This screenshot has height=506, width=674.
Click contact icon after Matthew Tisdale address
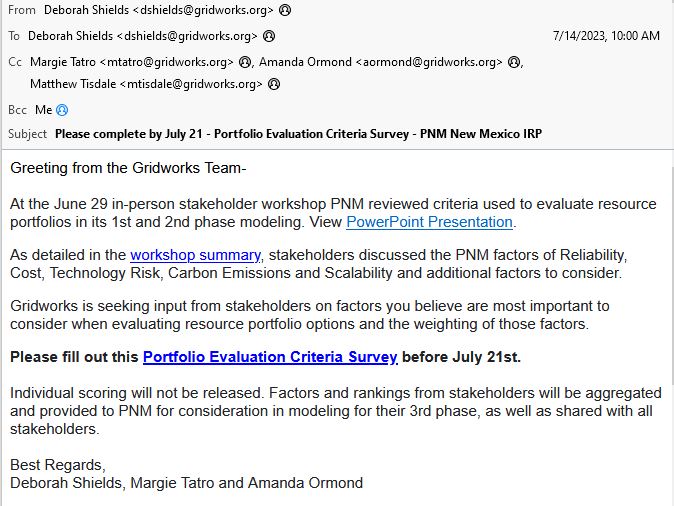(x=274, y=84)
